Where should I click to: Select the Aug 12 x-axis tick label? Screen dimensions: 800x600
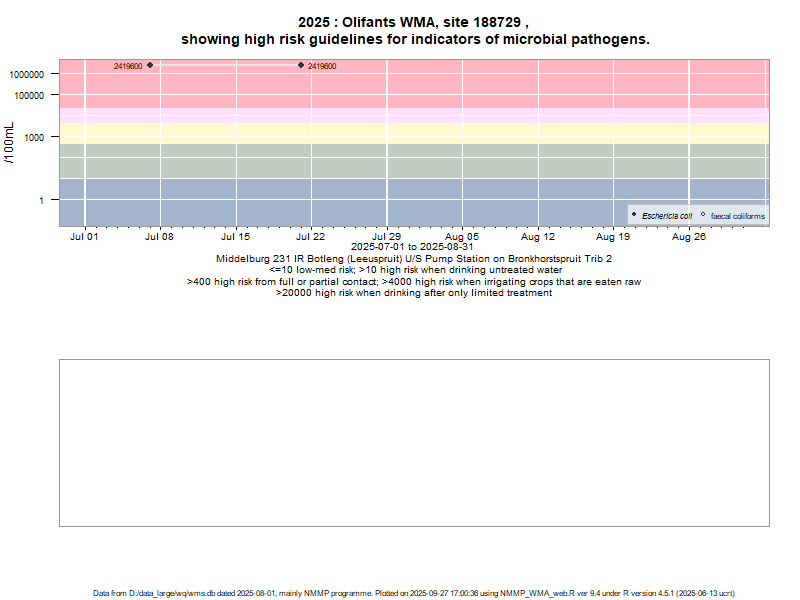pyautogui.click(x=538, y=237)
